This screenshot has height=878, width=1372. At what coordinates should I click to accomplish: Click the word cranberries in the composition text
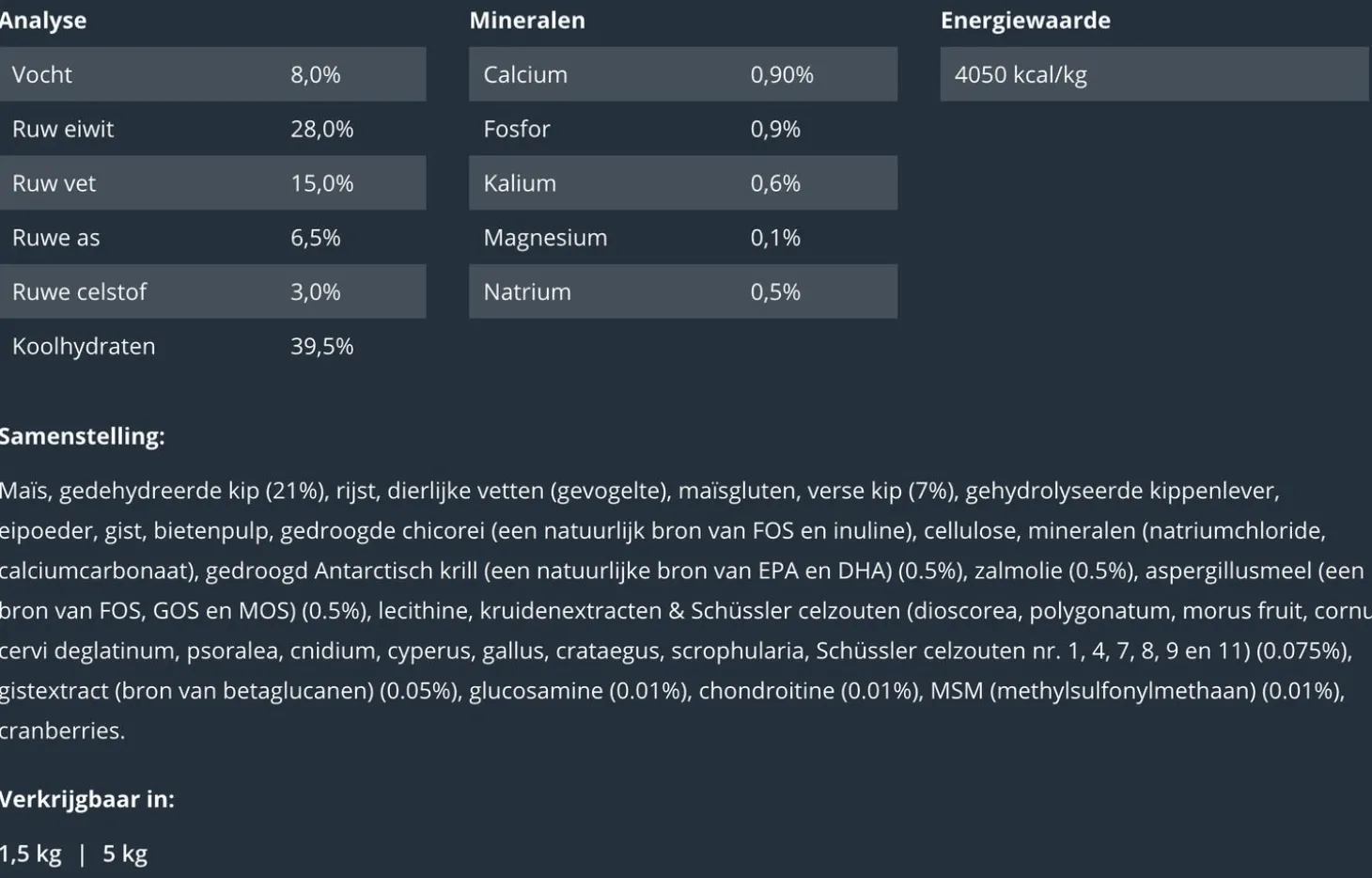[x=60, y=730]
